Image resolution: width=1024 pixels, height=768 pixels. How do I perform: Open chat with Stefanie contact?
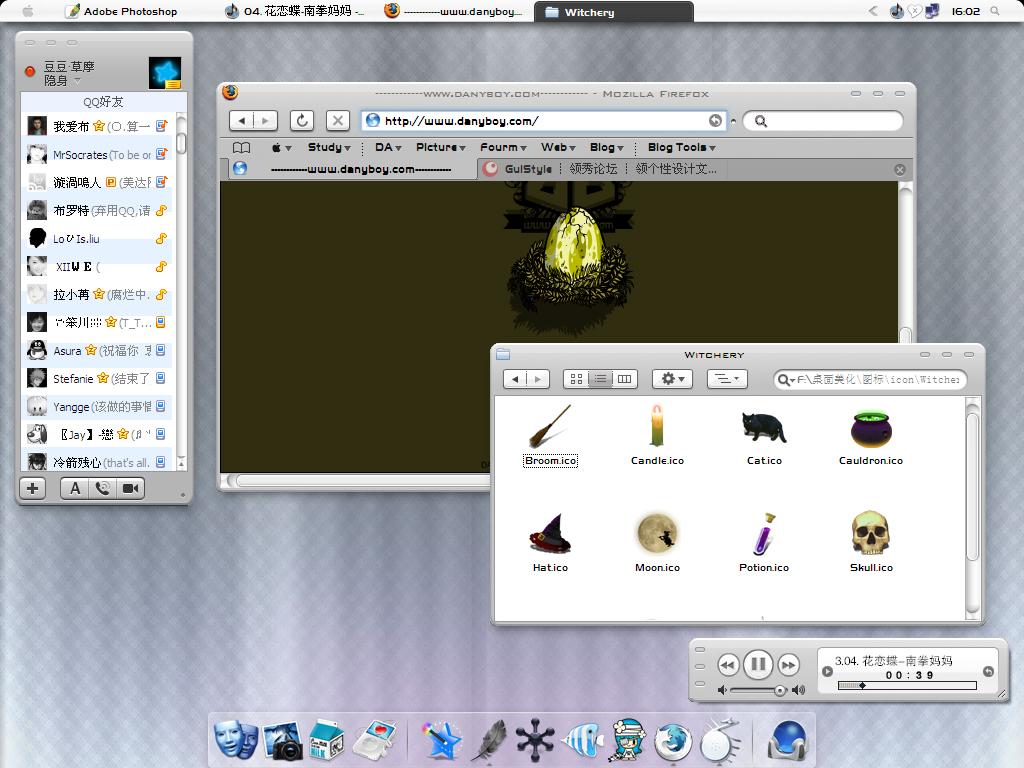pyautogui.click(x=98, y=379)
